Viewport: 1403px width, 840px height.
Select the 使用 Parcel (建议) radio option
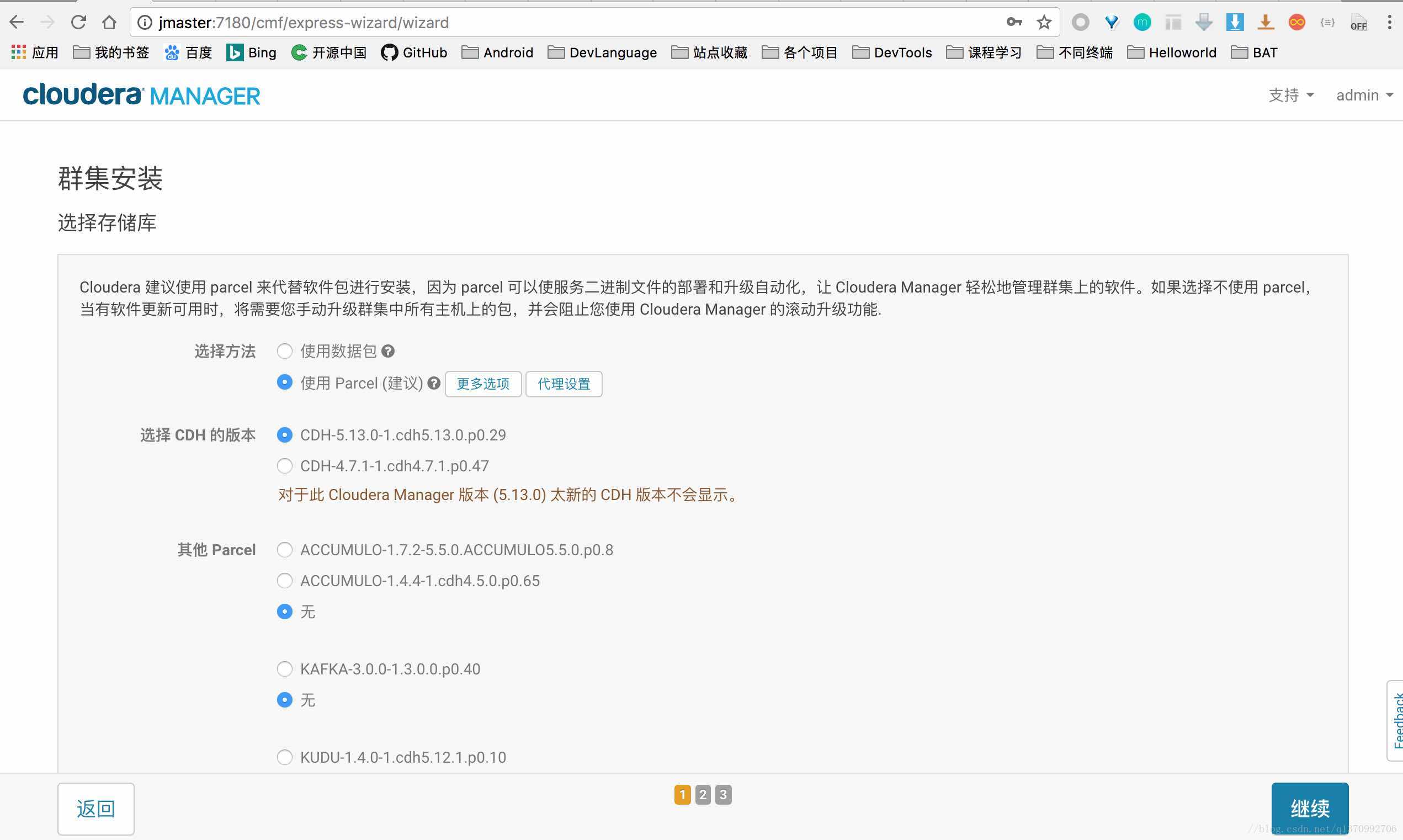pyautogui.click(x=285, y=382)
